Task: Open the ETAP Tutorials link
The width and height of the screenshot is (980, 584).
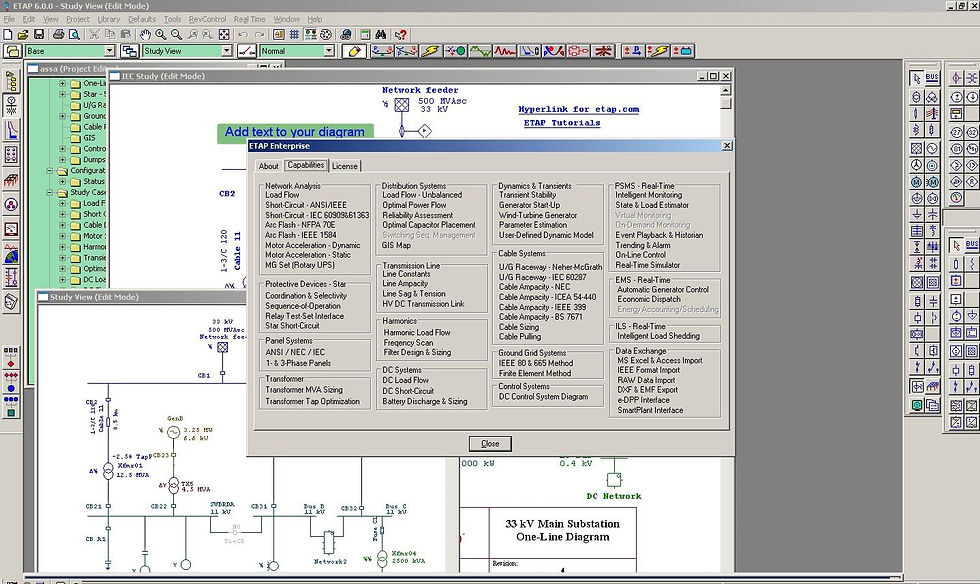Action: pos(562,123)
